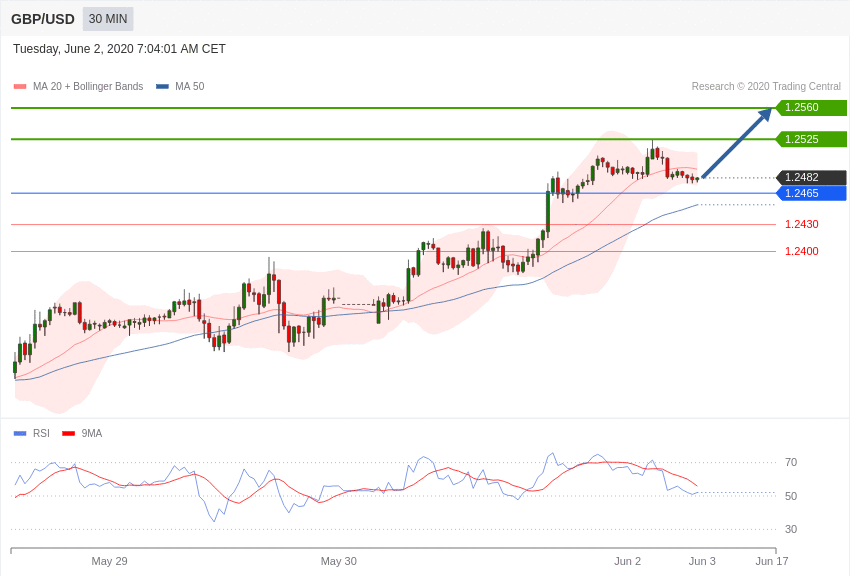Click the blue MA 50 legend swatch
Viewport: 850px width, 576px height.
(x=162, y=86)
